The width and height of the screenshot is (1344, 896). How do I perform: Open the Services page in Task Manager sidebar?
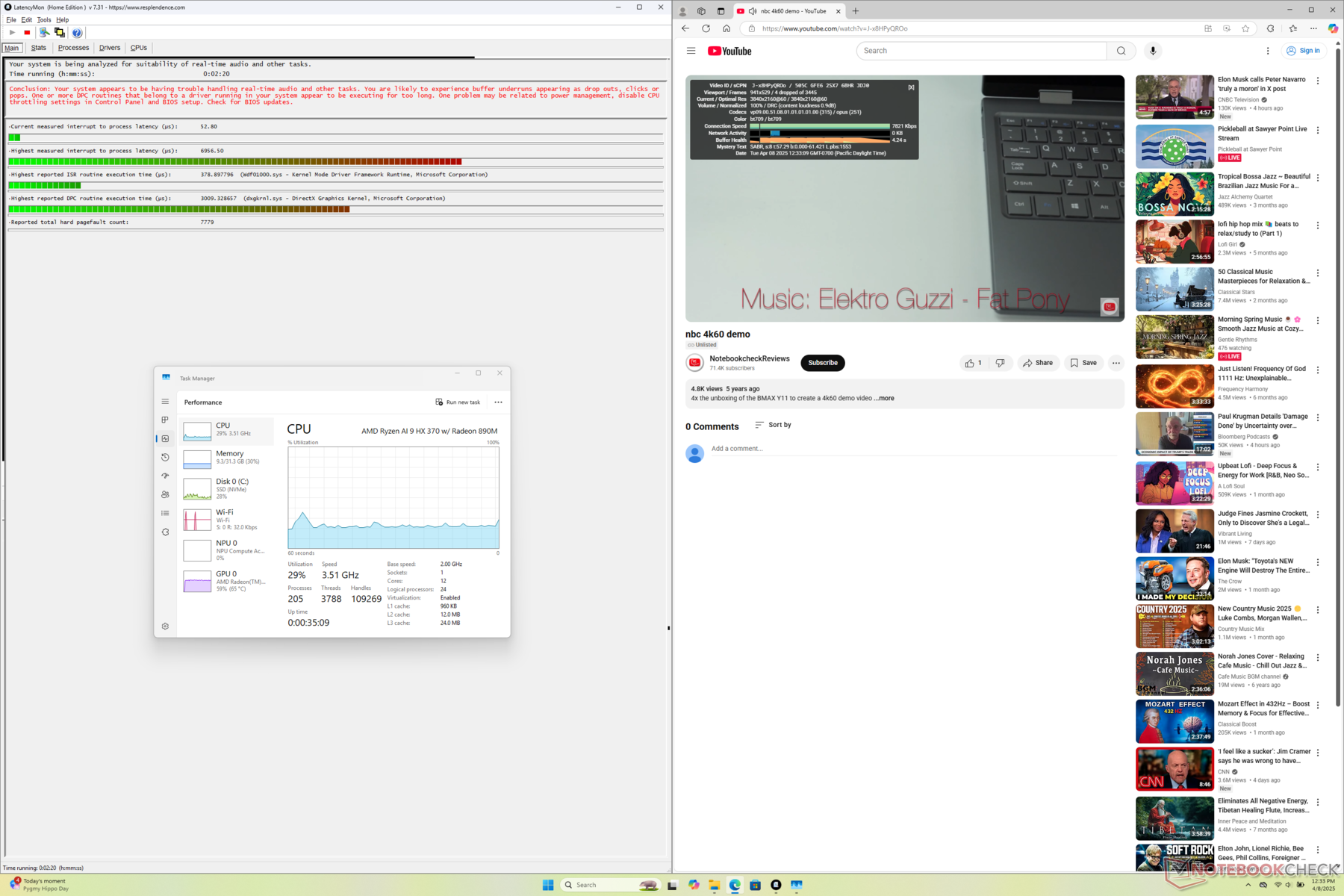[x=165, y=532]
